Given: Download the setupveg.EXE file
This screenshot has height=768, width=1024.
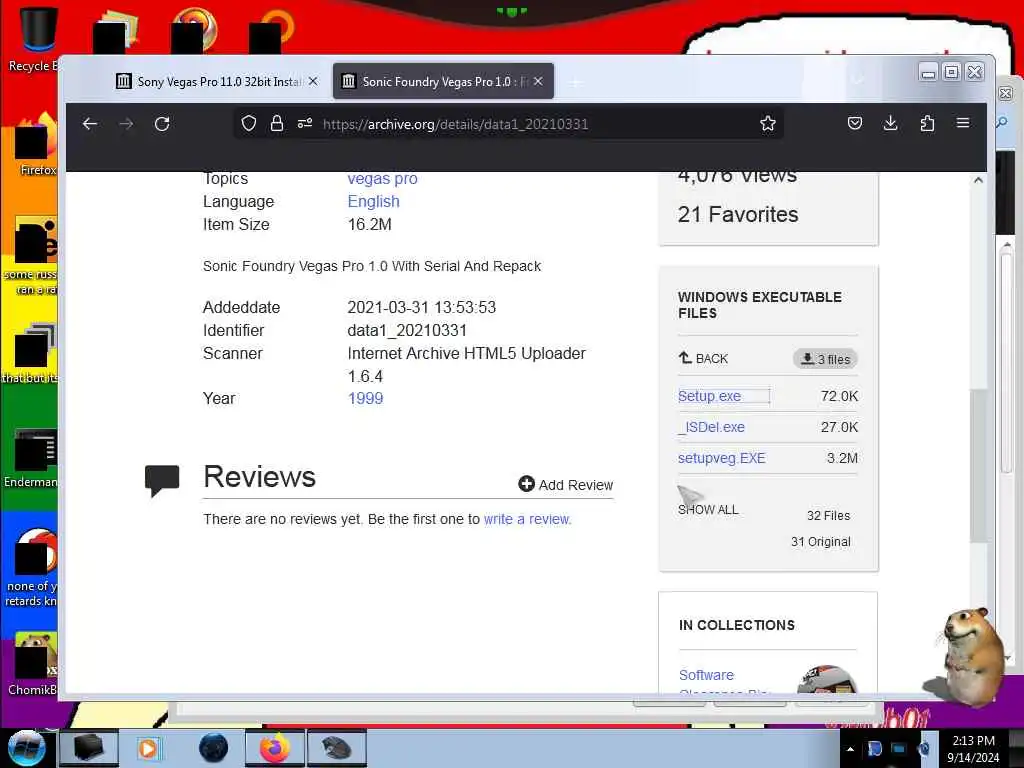Looking at the screenshot, I should click(x=722, y=458).
